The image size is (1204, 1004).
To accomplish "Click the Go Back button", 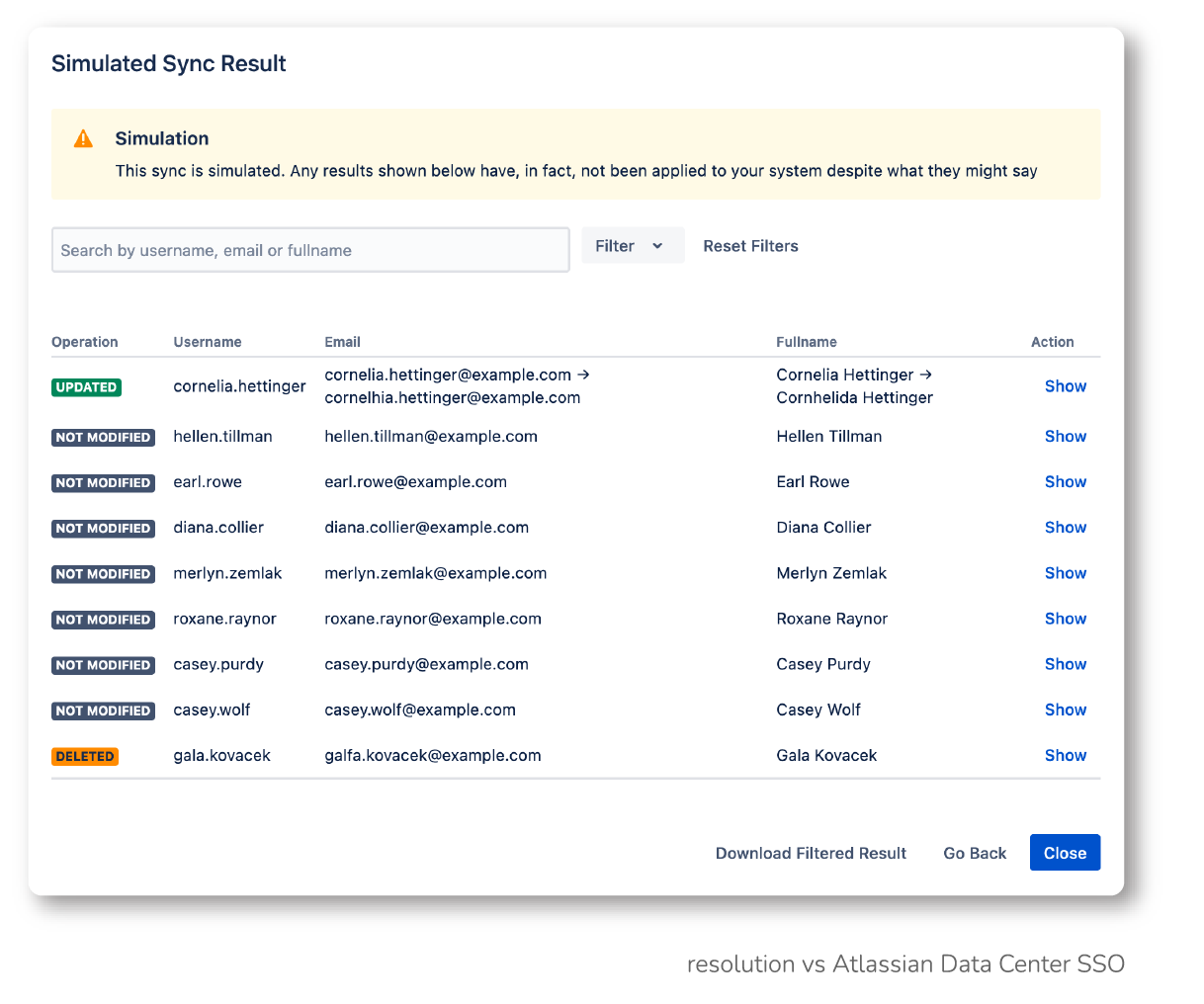I will coord(975,853).
